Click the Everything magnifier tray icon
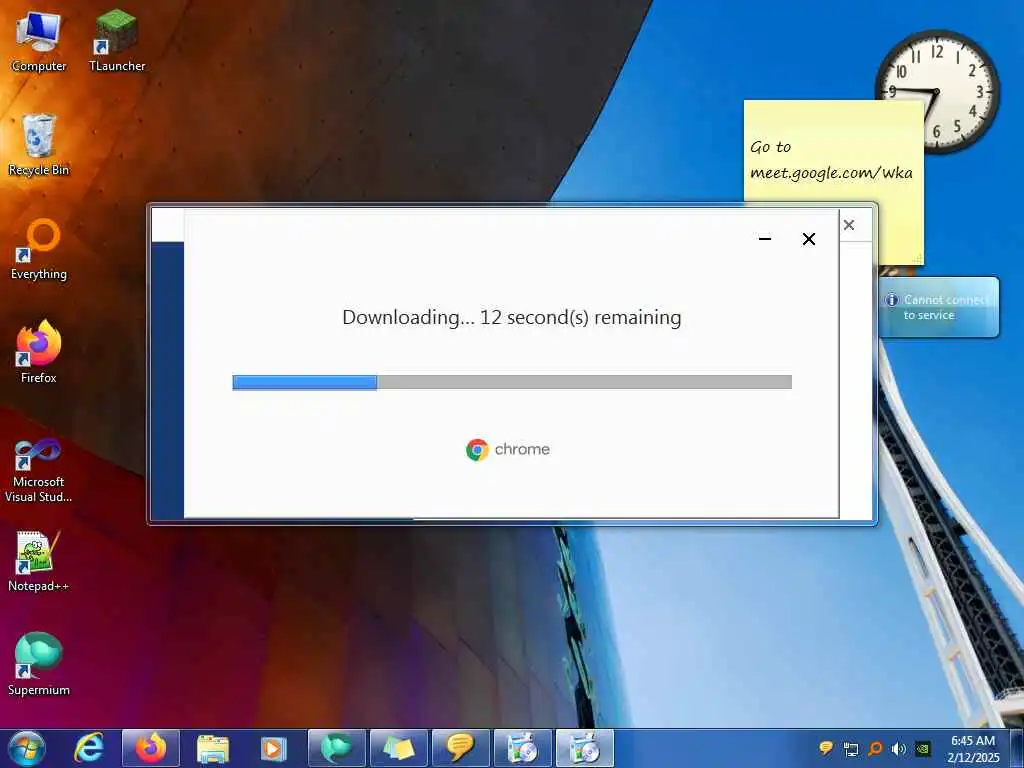 click(875, 748)
